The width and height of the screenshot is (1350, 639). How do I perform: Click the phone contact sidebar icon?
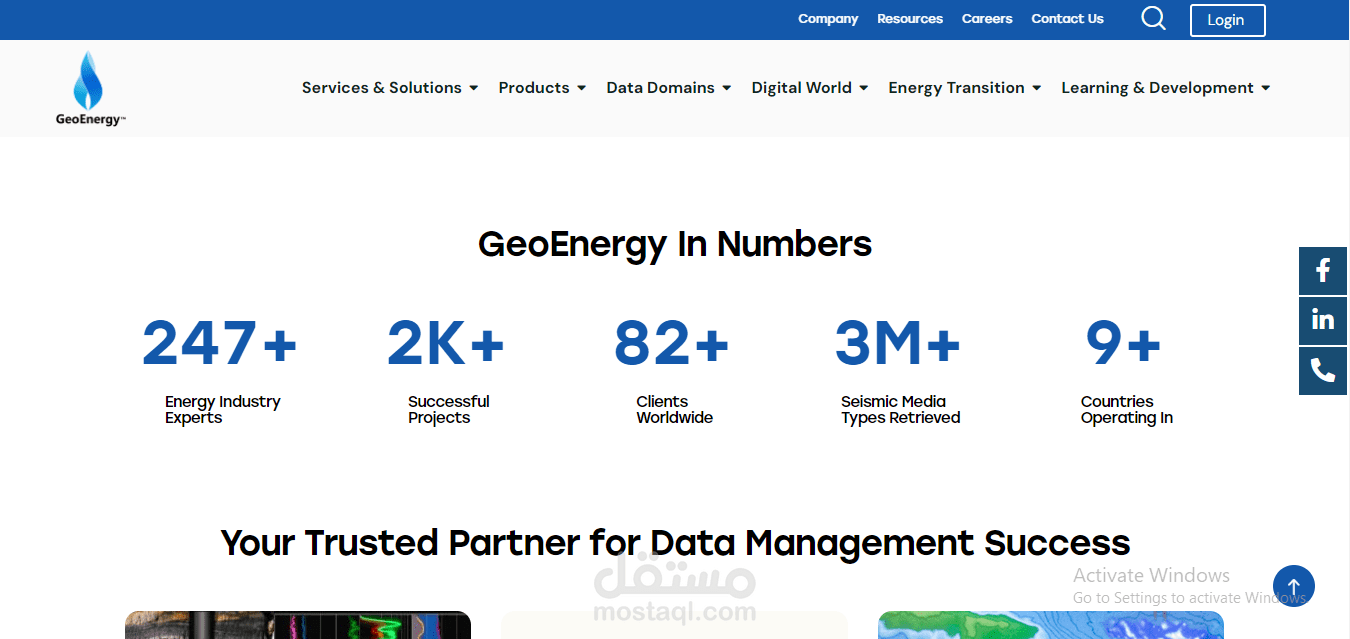1323,371
